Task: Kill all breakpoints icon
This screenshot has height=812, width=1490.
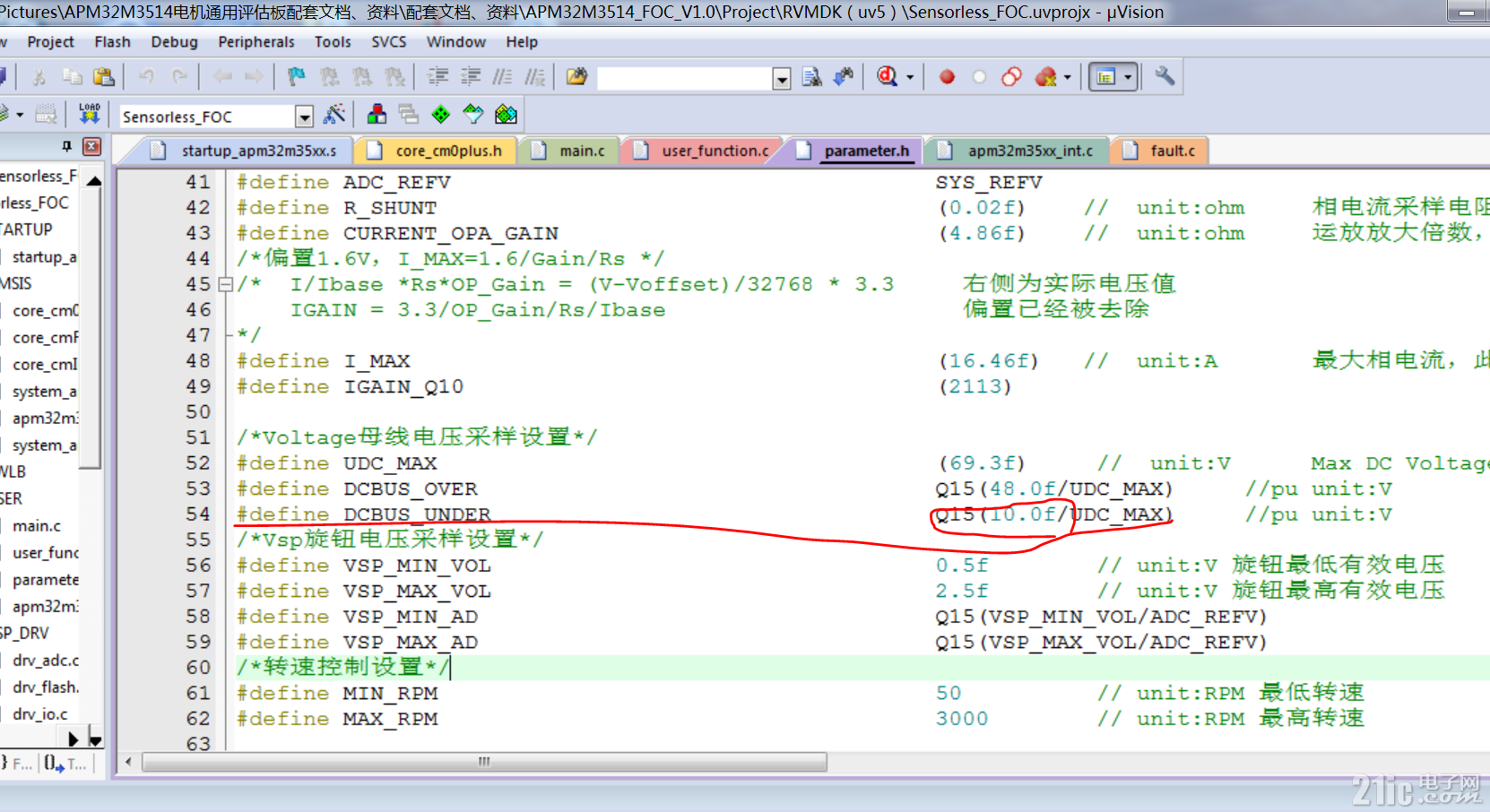Action: 1045,78
